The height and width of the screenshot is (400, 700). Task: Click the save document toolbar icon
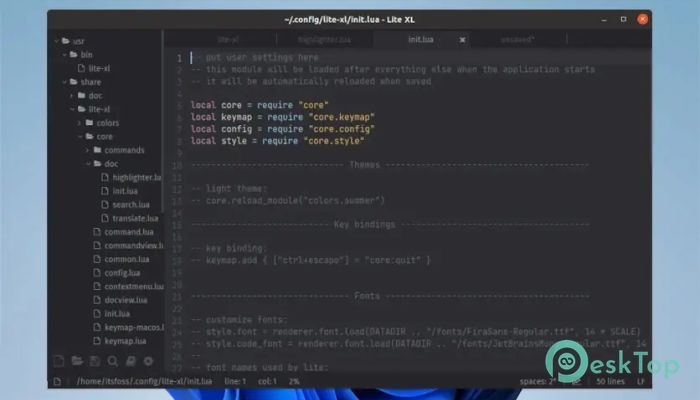coord(95,361)
